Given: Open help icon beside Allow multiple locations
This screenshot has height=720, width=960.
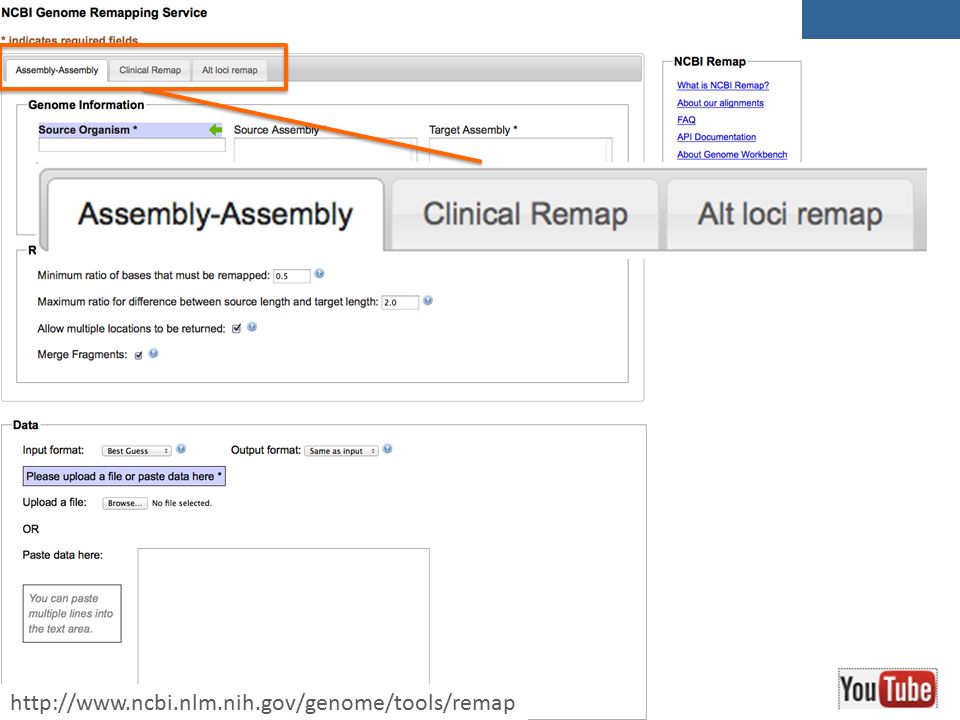Looking at the screenshot, I should point(252,327).
